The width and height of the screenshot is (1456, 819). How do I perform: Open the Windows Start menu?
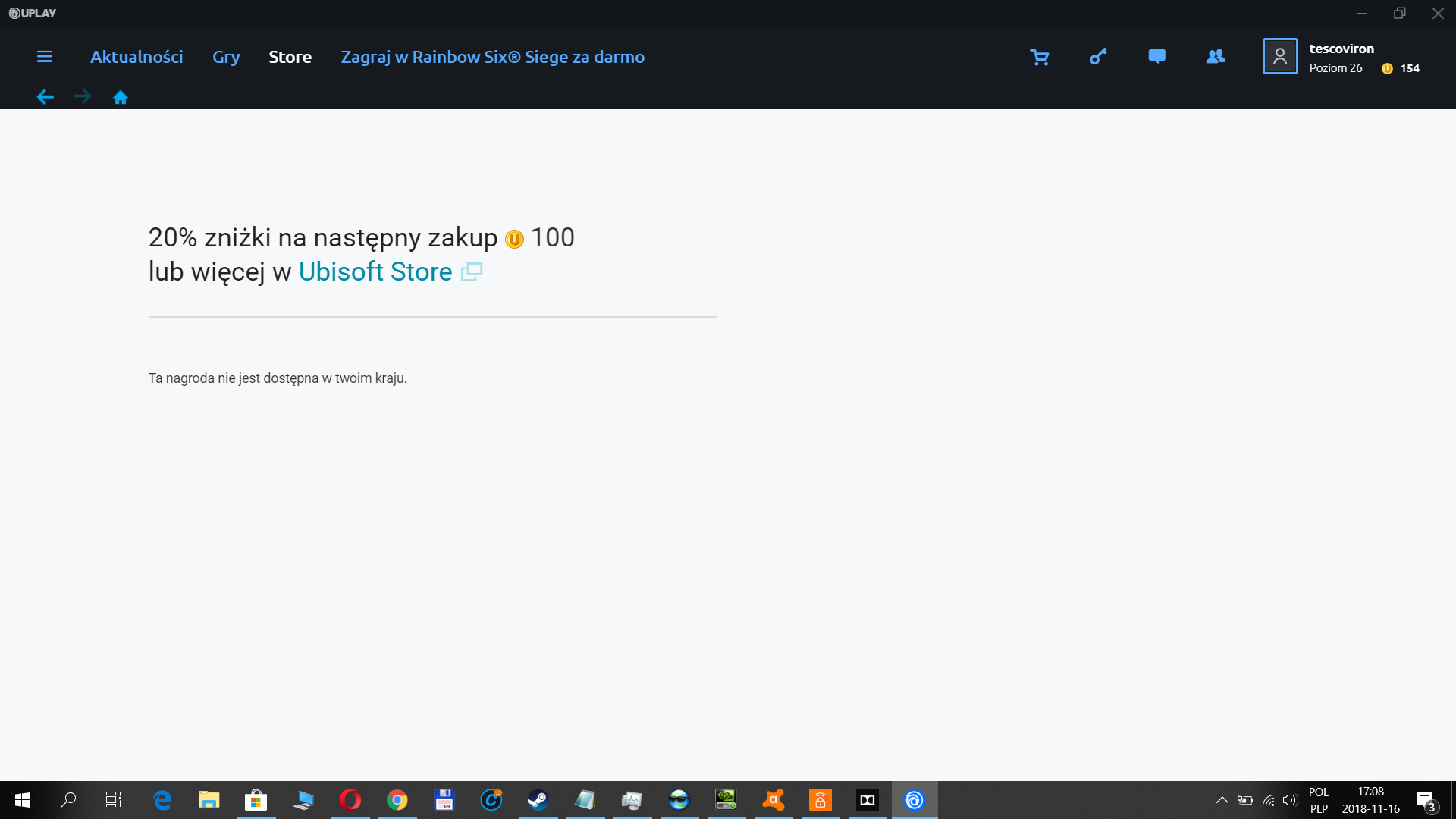[23, 800]
